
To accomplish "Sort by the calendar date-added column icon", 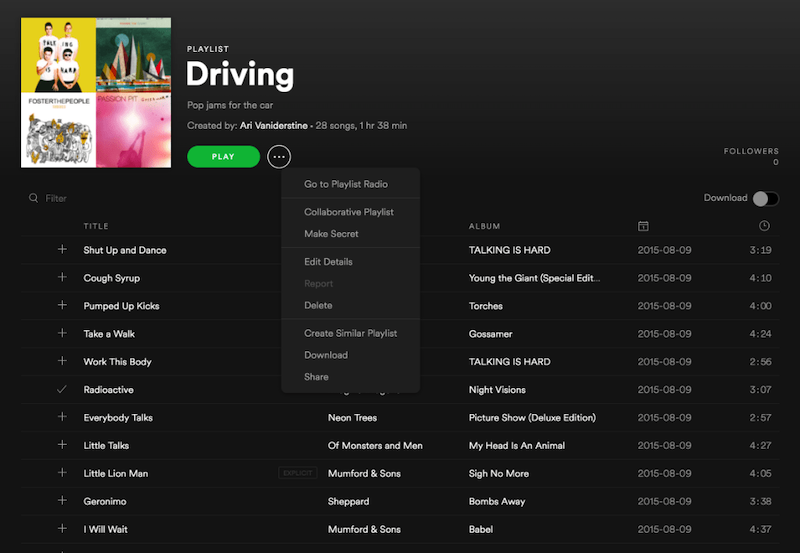I will pyautogui.click(x=643, y=226).
